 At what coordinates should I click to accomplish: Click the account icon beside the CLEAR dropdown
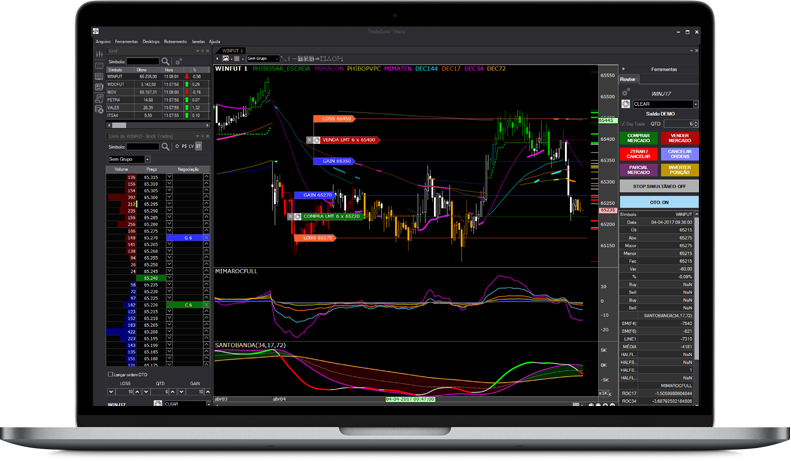[626, 103]
